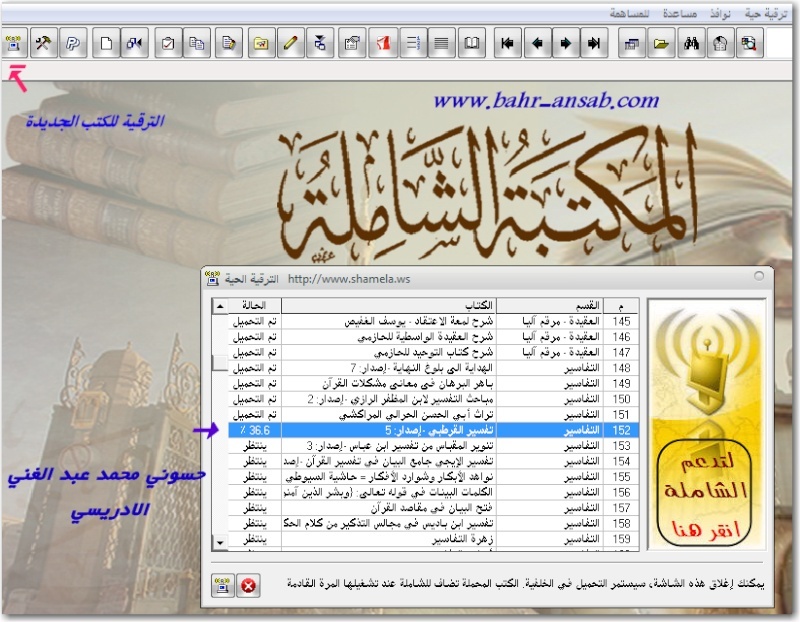Click the yellow folder with picture icon
The image size is (800, 622).
(x=261, y=43)
